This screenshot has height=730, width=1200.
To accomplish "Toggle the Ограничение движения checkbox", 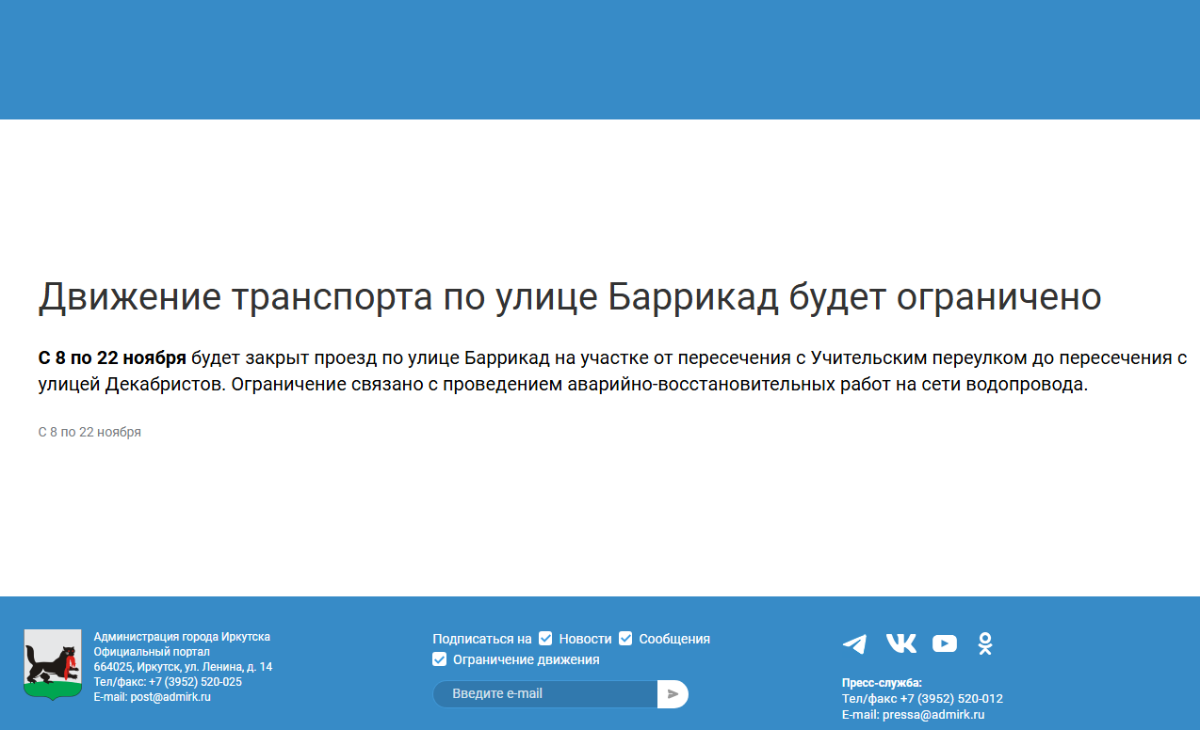I will (x=439, y=659).
